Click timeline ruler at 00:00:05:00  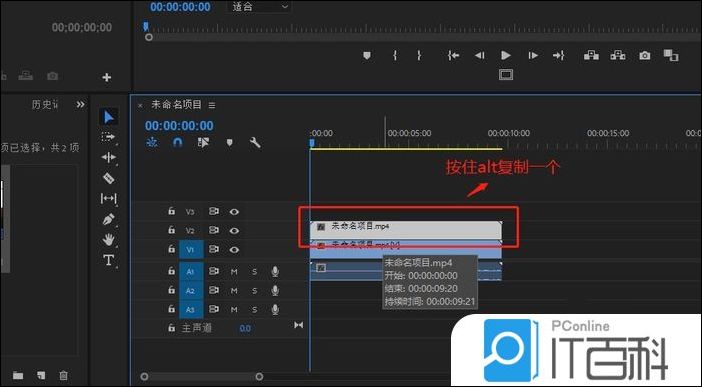[409, 133]
